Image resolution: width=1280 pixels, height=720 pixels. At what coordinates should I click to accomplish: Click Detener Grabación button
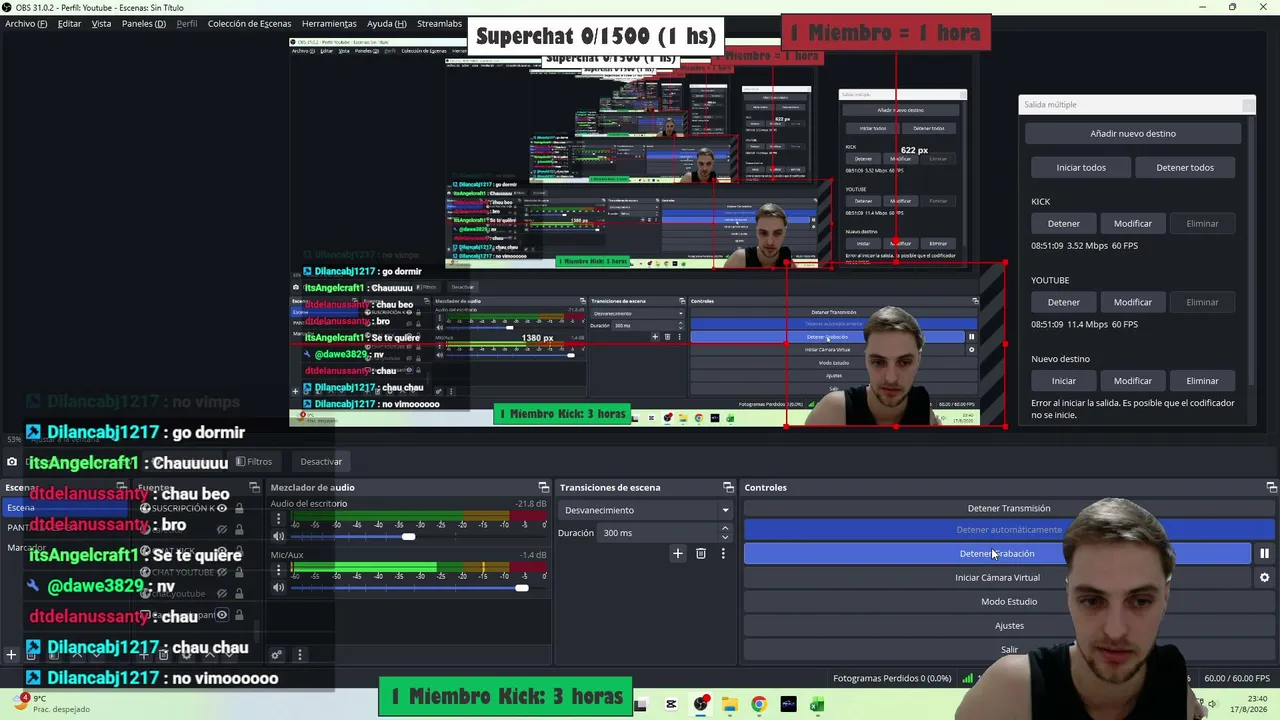pos(997,553)
